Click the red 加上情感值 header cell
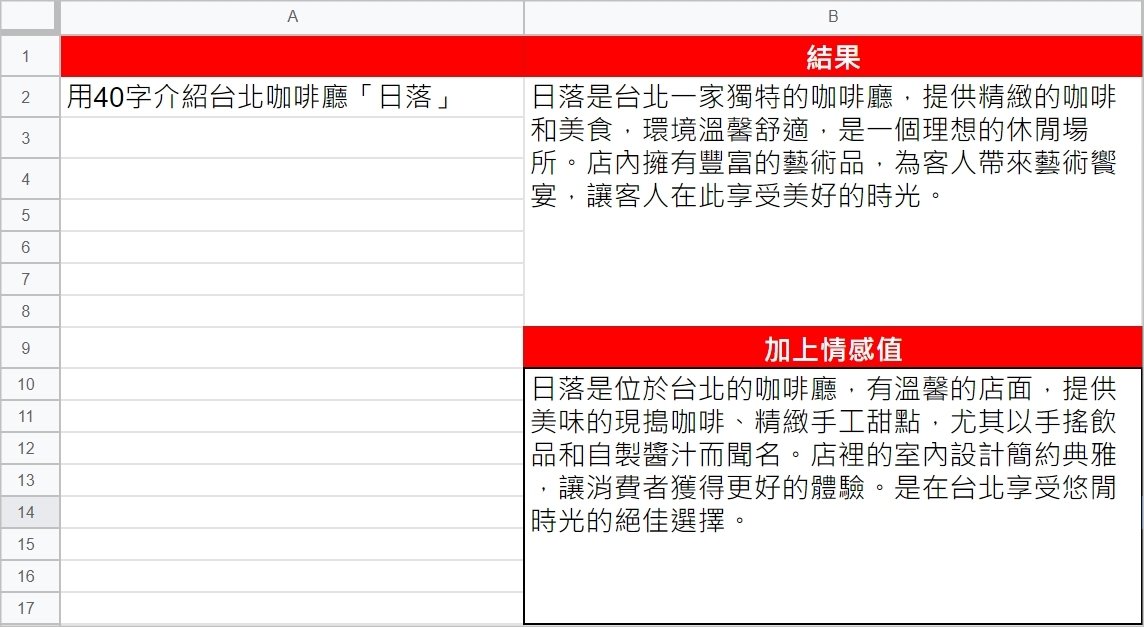Viewport: 1144px width, 627px height. tap(833, 348)
